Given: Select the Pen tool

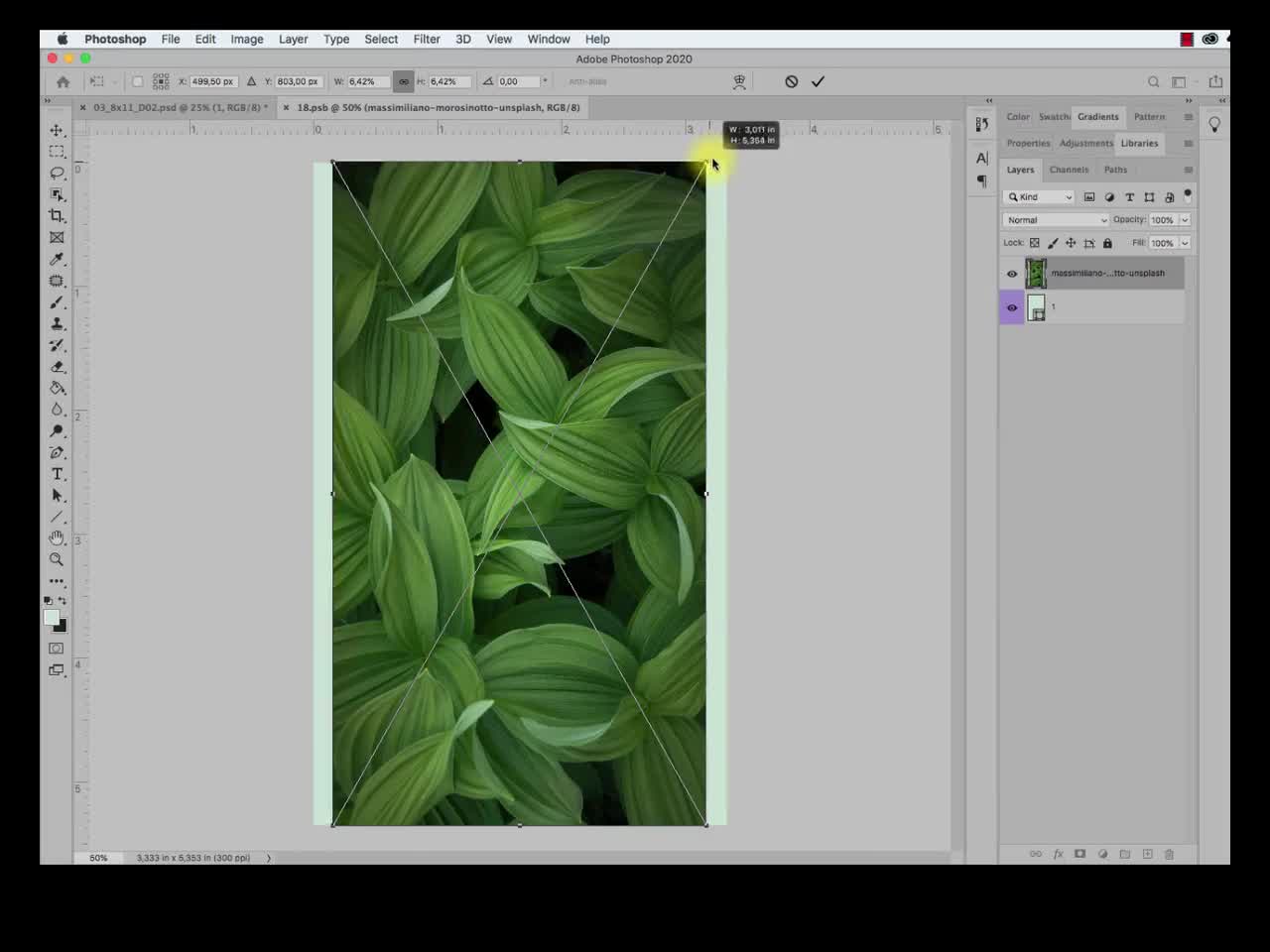Looking at the screenshot, I should pyautogui.click(x=57, y=453).
